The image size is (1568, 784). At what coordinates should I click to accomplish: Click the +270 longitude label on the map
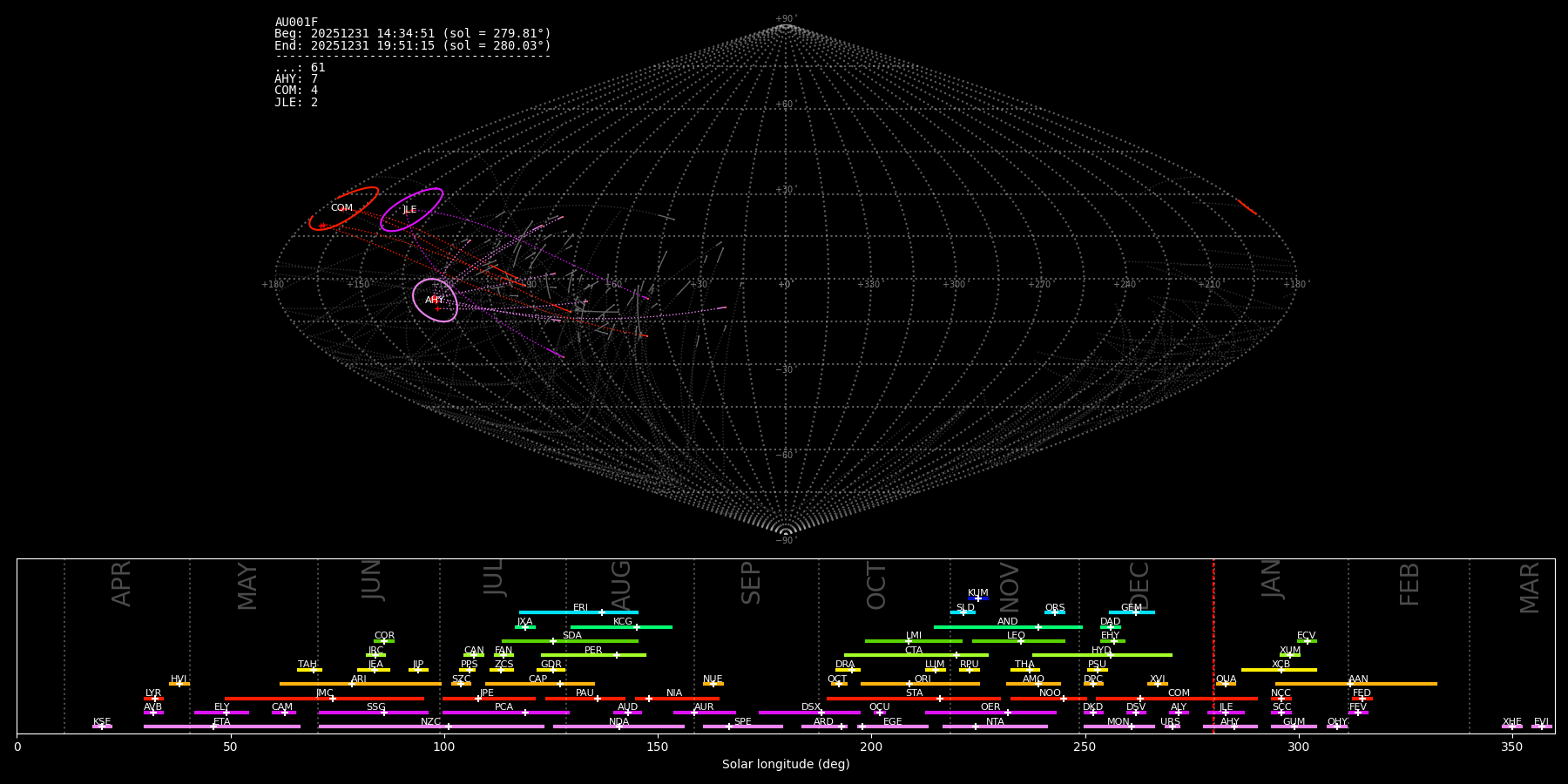pos(1039,284)
